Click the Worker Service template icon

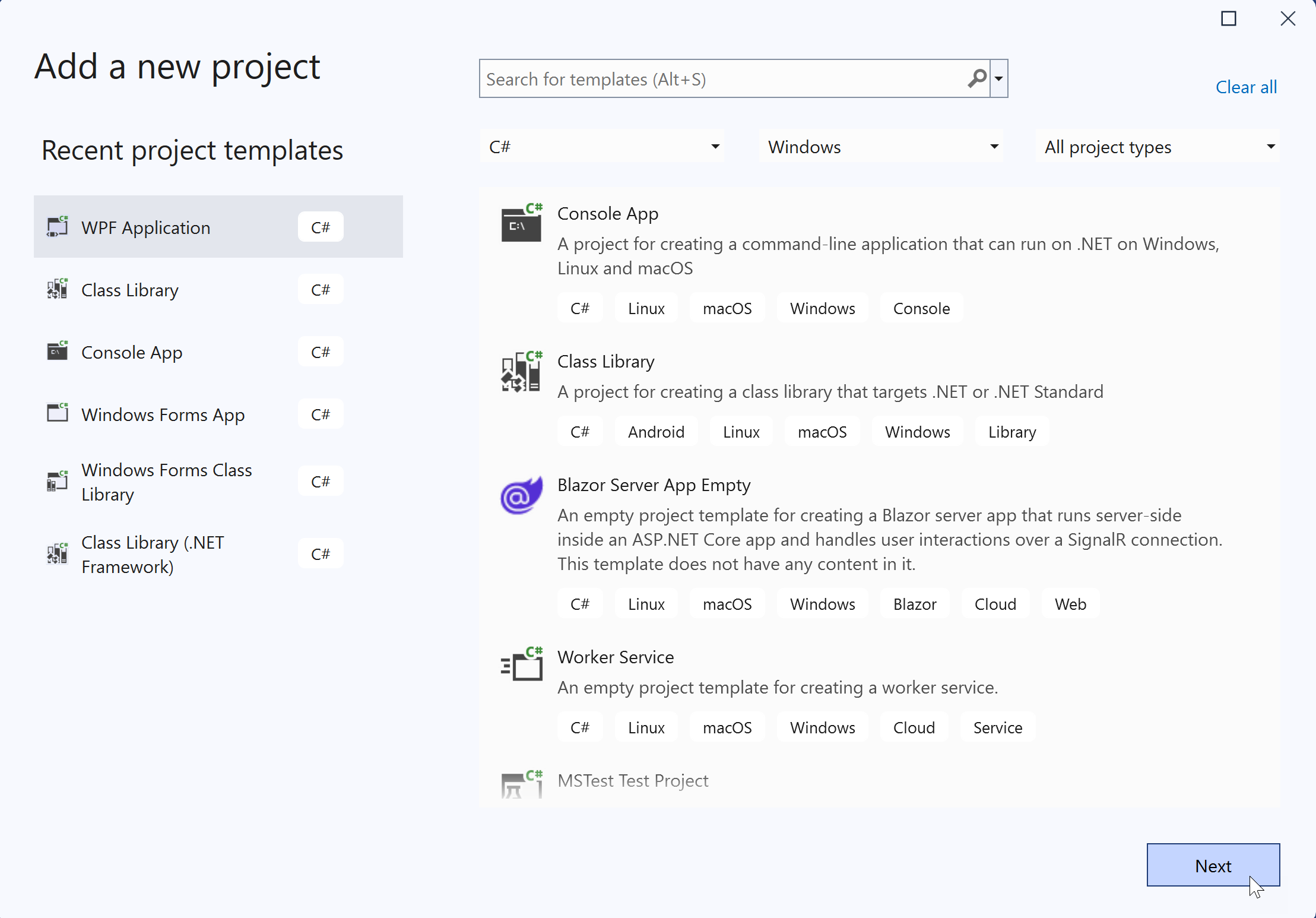tap(521, 666)
